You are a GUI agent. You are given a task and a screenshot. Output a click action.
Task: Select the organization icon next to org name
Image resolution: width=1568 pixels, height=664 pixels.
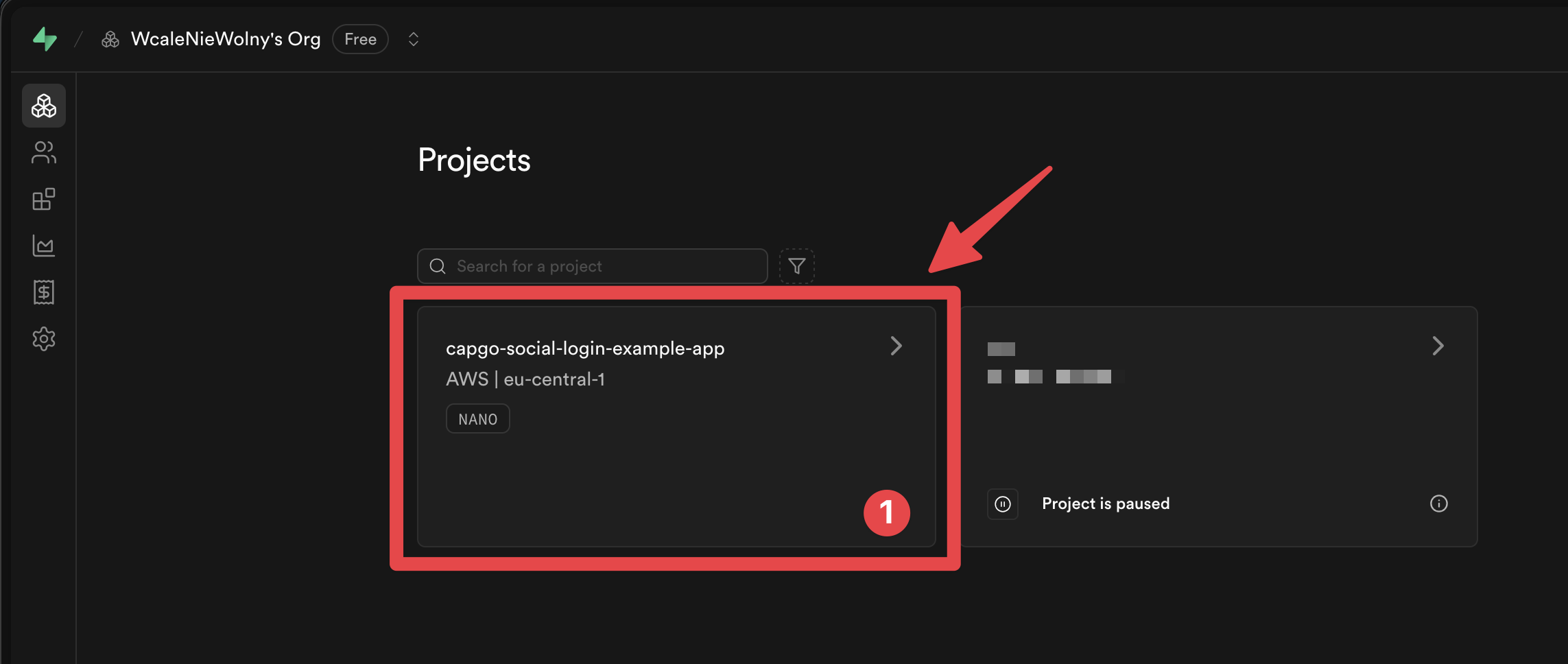110,39
